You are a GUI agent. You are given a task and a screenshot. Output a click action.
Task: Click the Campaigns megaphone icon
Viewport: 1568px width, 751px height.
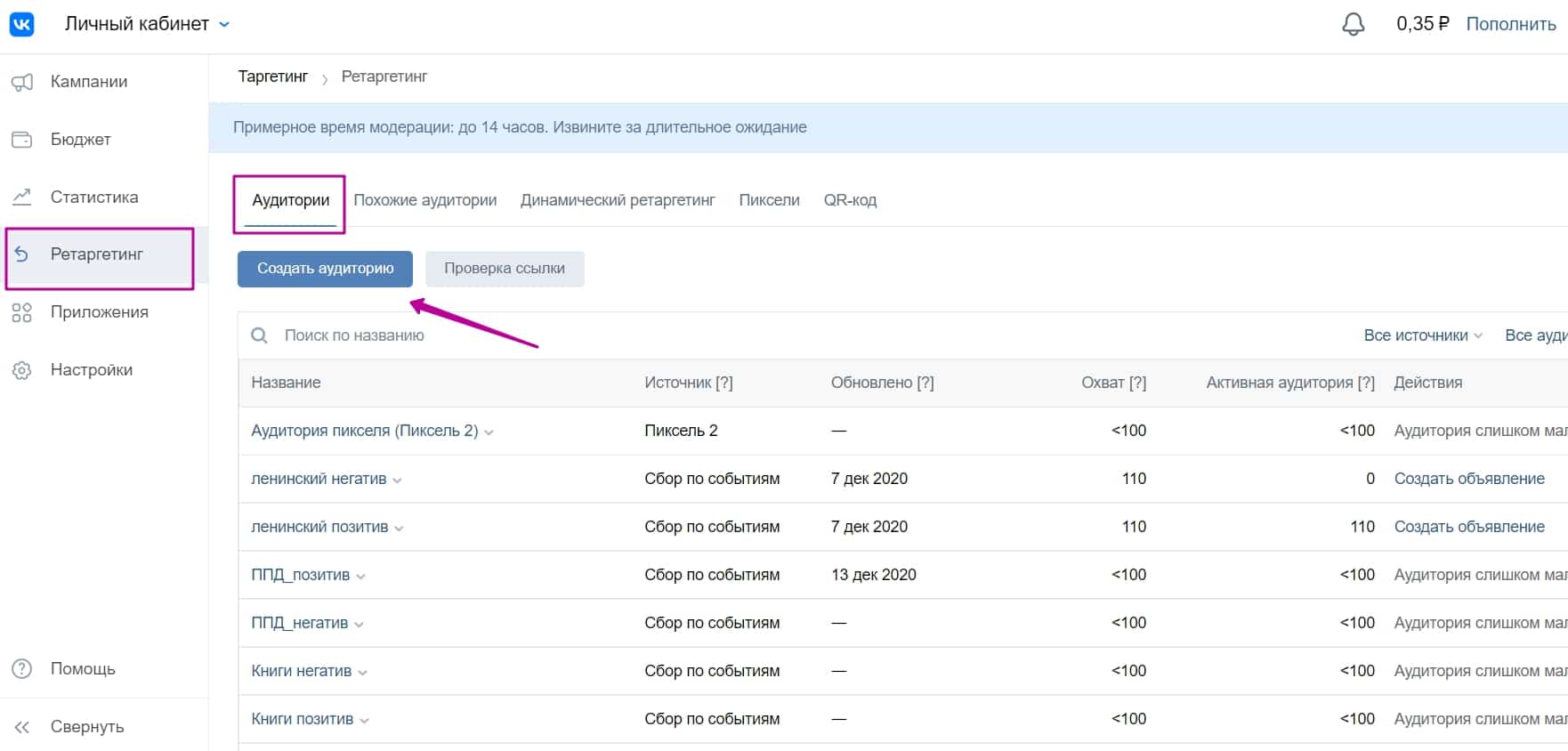(x=22, y=82)
